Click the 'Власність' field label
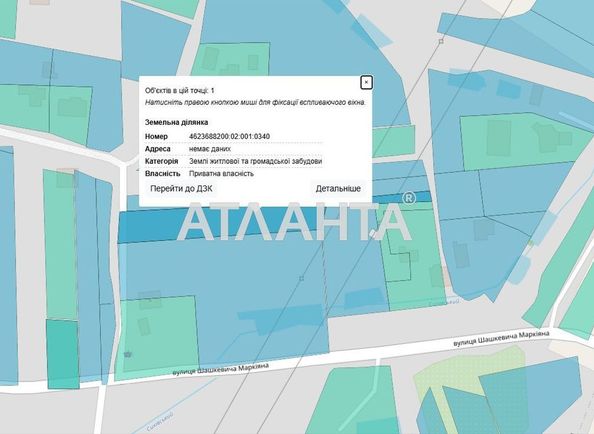The width and height of the screenshot is (594, 434). (163, 174)
